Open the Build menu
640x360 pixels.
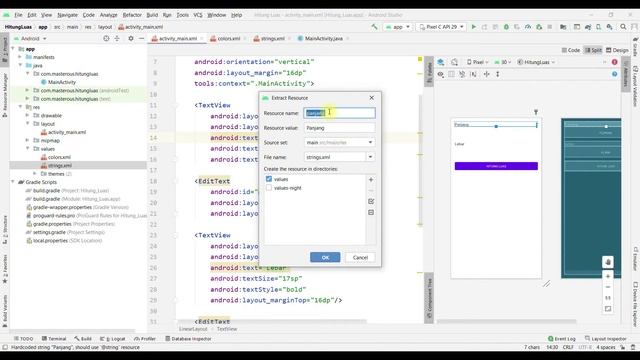152,15
